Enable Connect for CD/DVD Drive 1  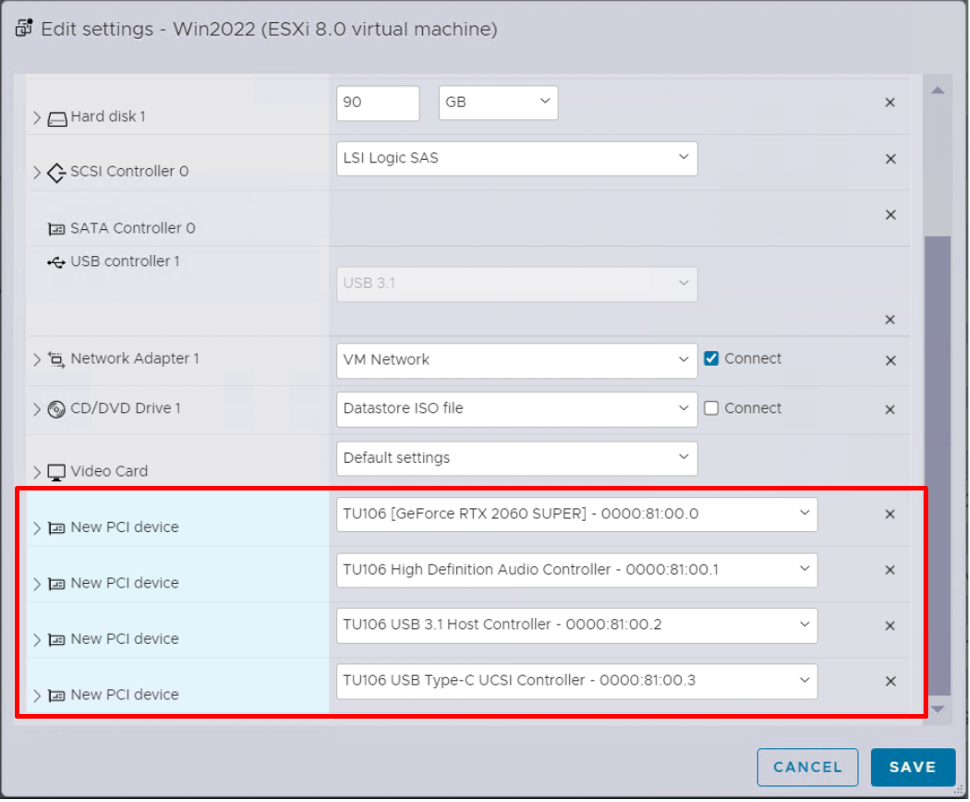pos(711,408)
